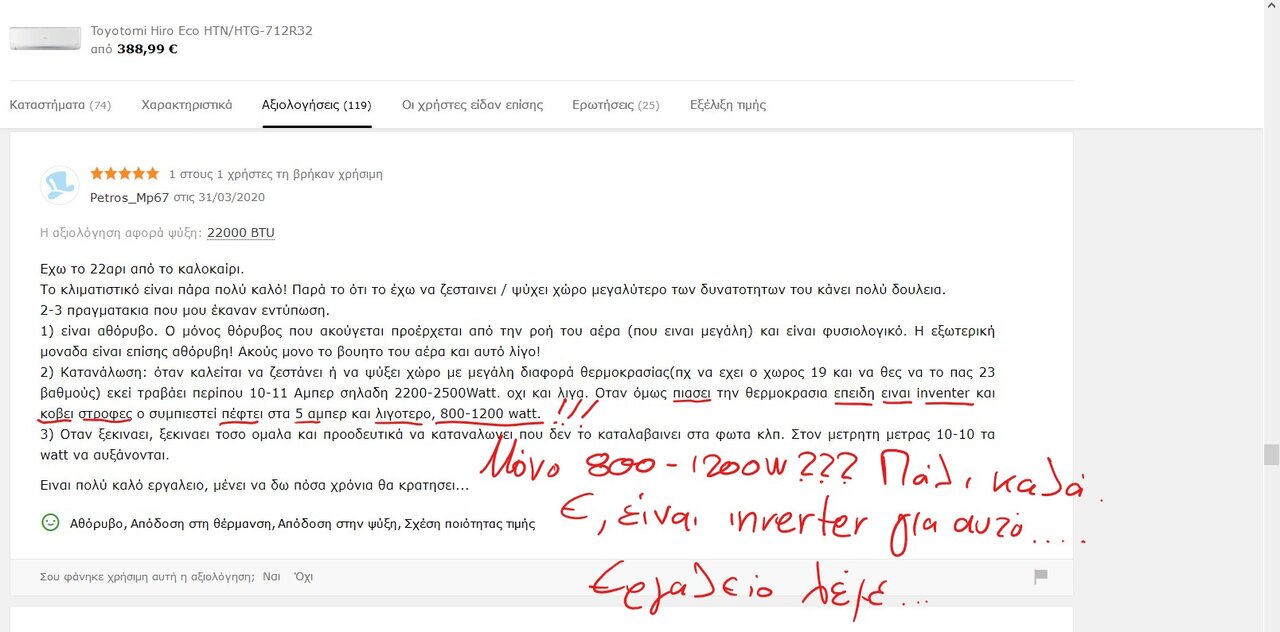Open the Καταστήματα (74) tab
The width and height of the screenshot is (1280, 632).
tap(60, 105)
